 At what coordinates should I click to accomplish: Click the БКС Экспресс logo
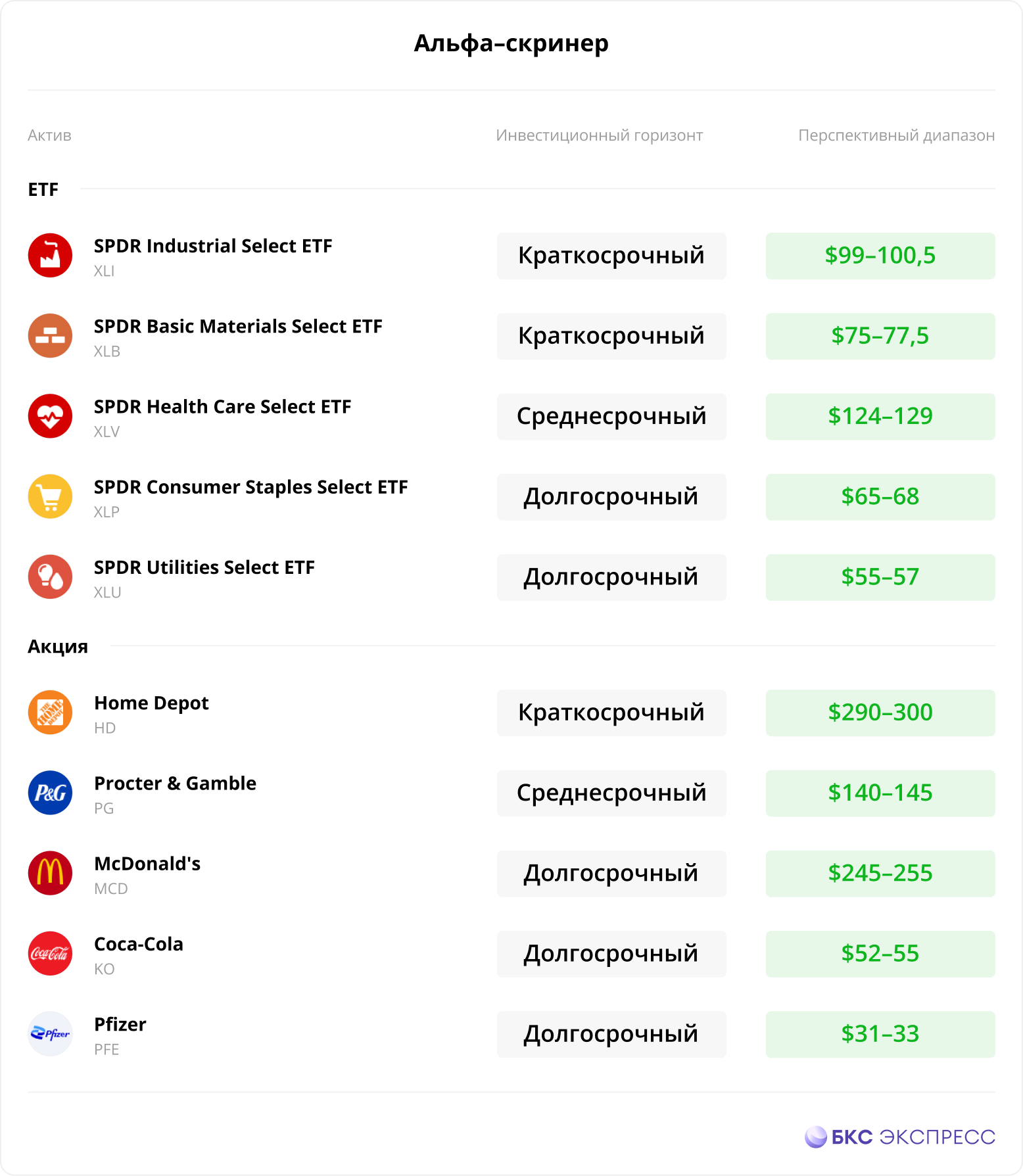(x=899, y=1137)
